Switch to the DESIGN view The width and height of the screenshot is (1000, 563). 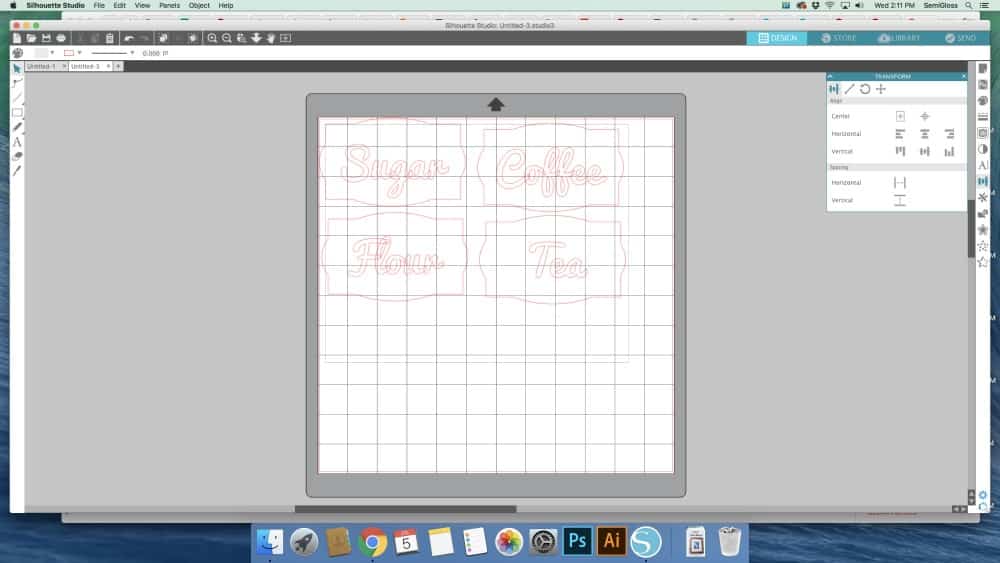click(x=777, y=38)
